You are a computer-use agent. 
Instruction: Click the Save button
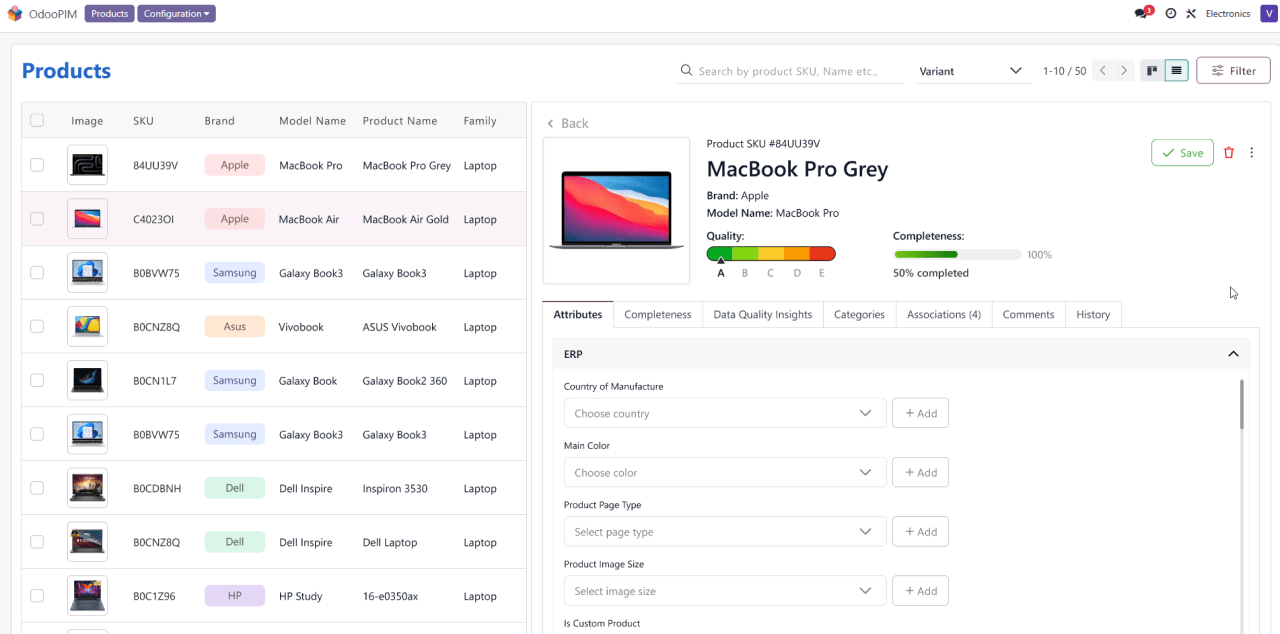click(x=1182, y=153)
